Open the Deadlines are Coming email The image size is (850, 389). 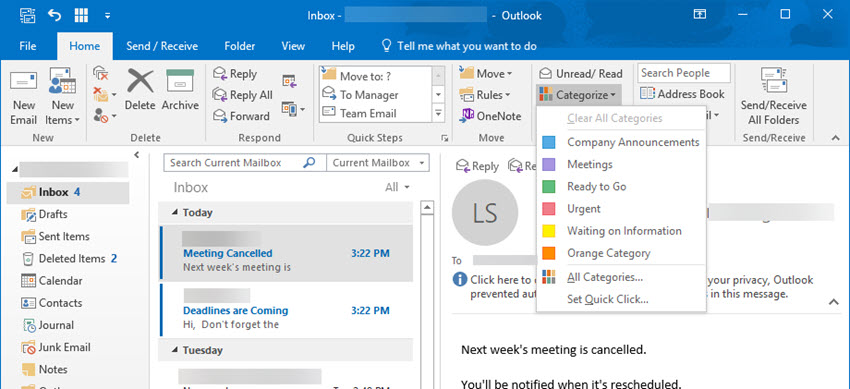click(x=286, y=310)
